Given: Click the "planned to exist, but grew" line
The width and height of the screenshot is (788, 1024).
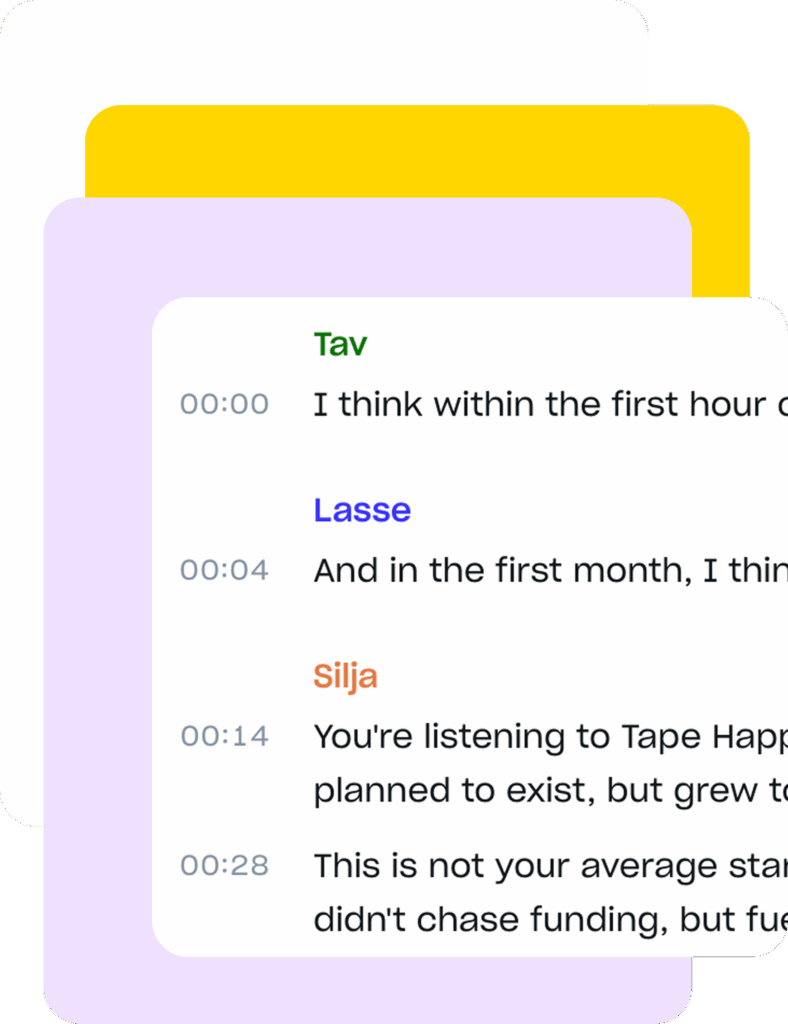Looking at the screenshot, I should 540,790.
